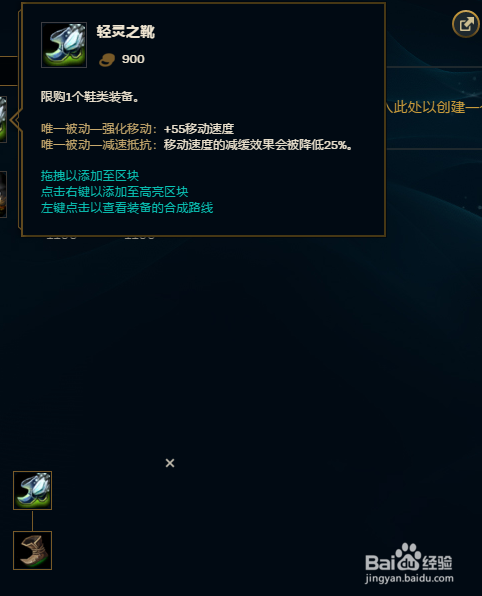Image resolution: width=482 pixels, height=596 pixels.
Task: Select basic Boots in build tree
Action: pyautogui.click(x=32, y=550)
